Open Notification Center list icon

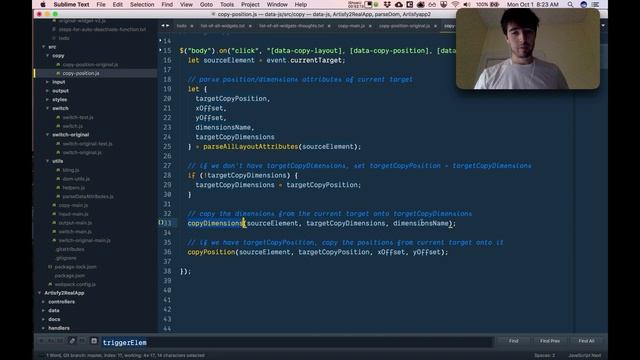click(596, 4)
